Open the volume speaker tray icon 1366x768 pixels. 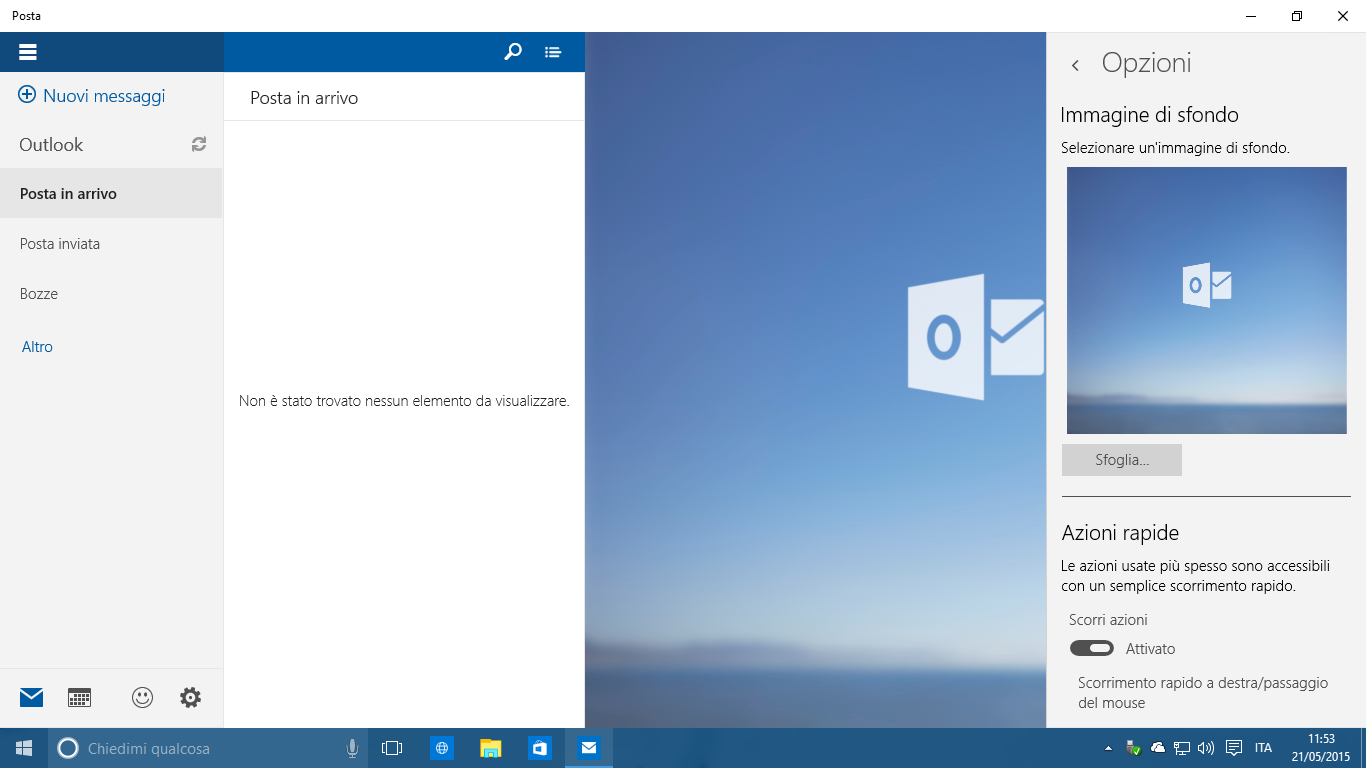click(x=1206, y=748)
